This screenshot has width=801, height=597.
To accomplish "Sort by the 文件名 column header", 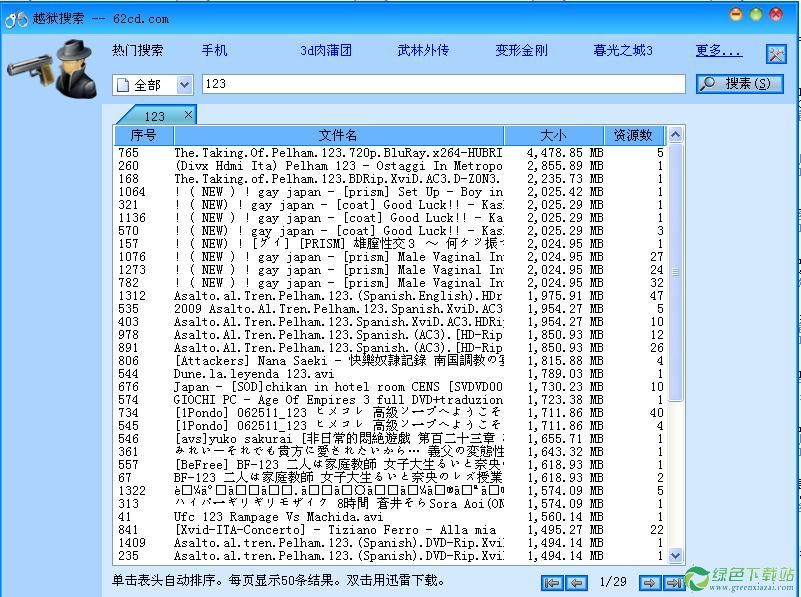I will click(339, 135).
